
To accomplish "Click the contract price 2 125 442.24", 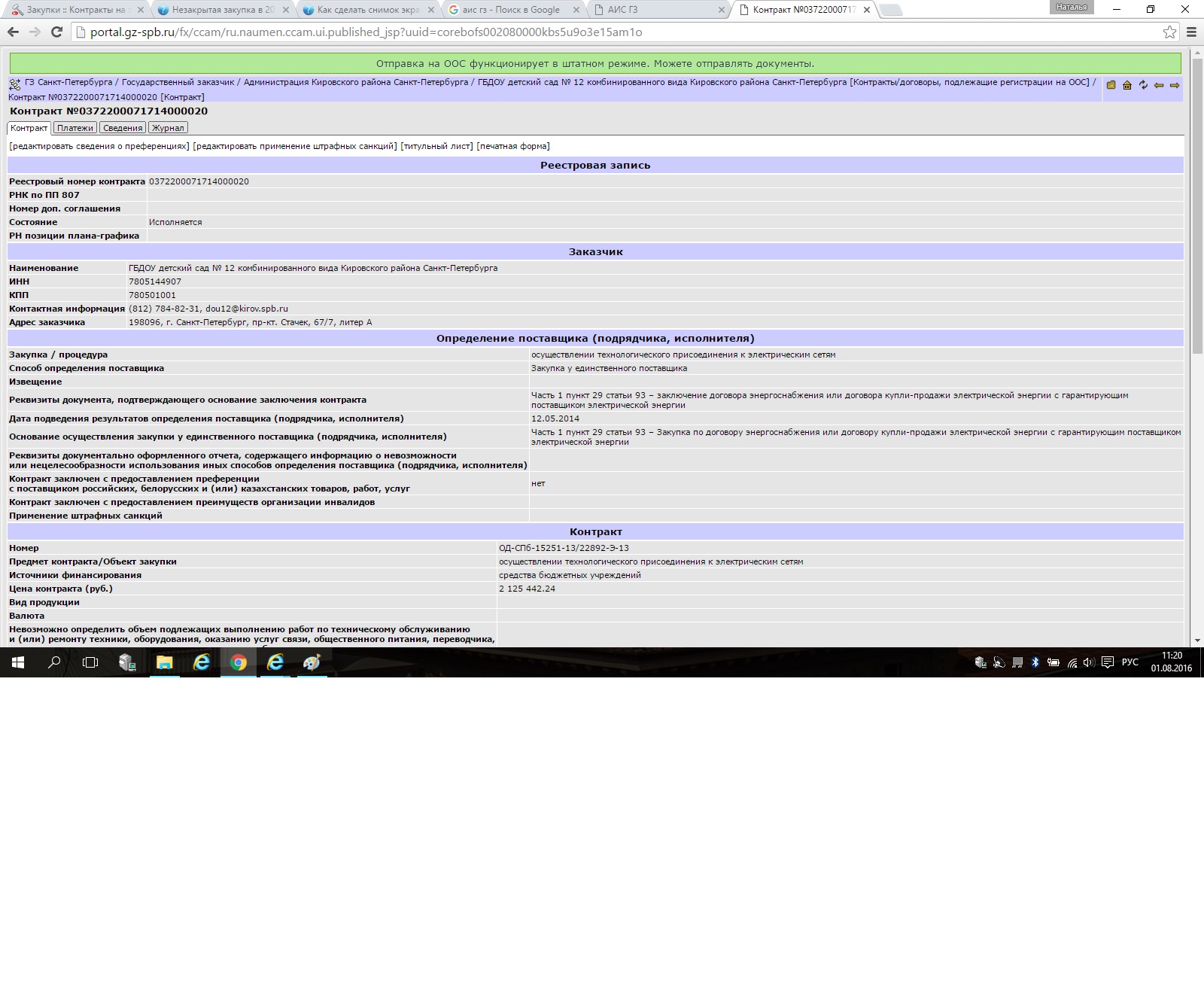I will point(527,589).
